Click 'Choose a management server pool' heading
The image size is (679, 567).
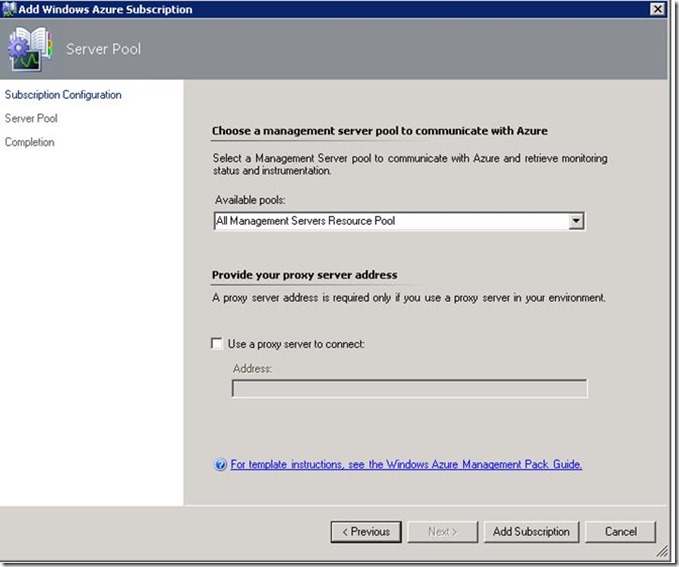pos(380,131)
